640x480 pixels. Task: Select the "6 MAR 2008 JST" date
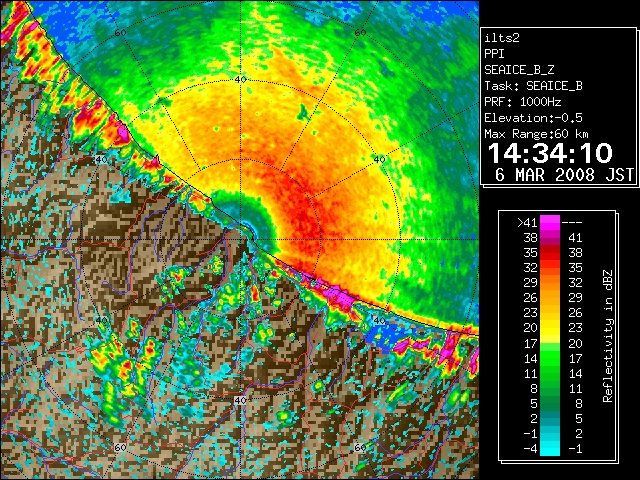click(564, 175)
